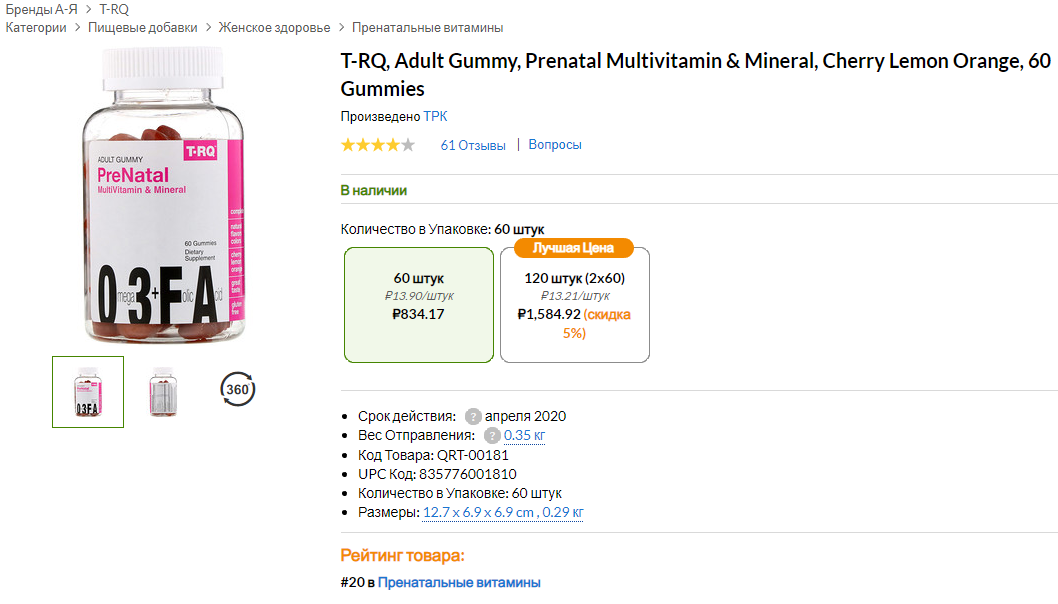The height and width of the screenshot is (604, 1058).
Task: Open the 61 Отзывы reviews link
Action: pyautogui.click(x=473, y=145)
